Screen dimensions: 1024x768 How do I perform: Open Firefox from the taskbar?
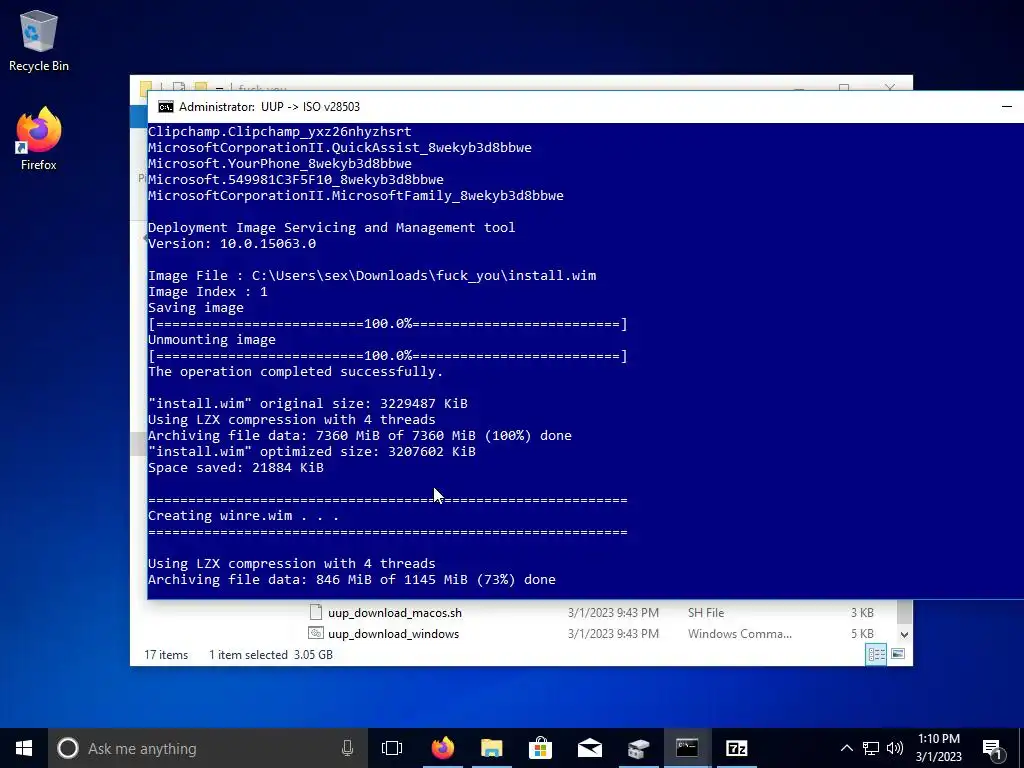coord(442,748)
